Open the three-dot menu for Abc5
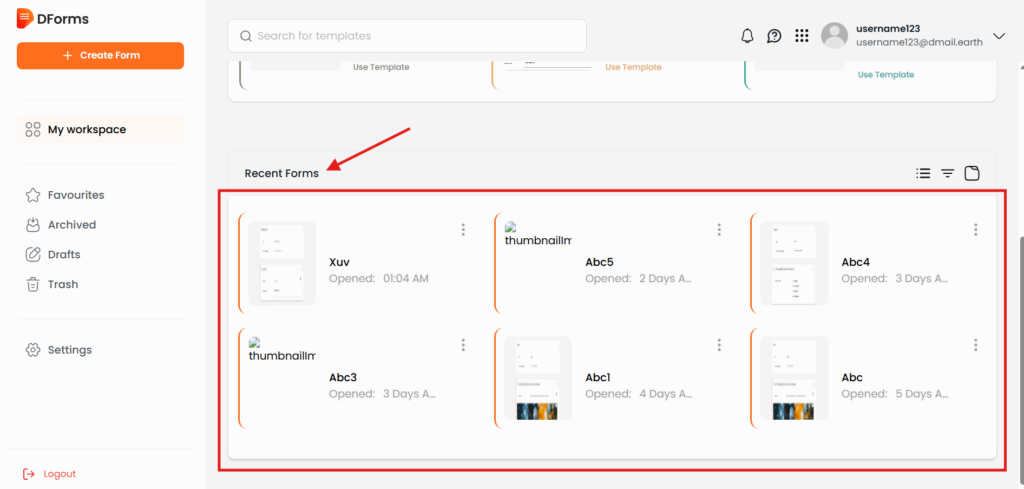 coord(719,230)
